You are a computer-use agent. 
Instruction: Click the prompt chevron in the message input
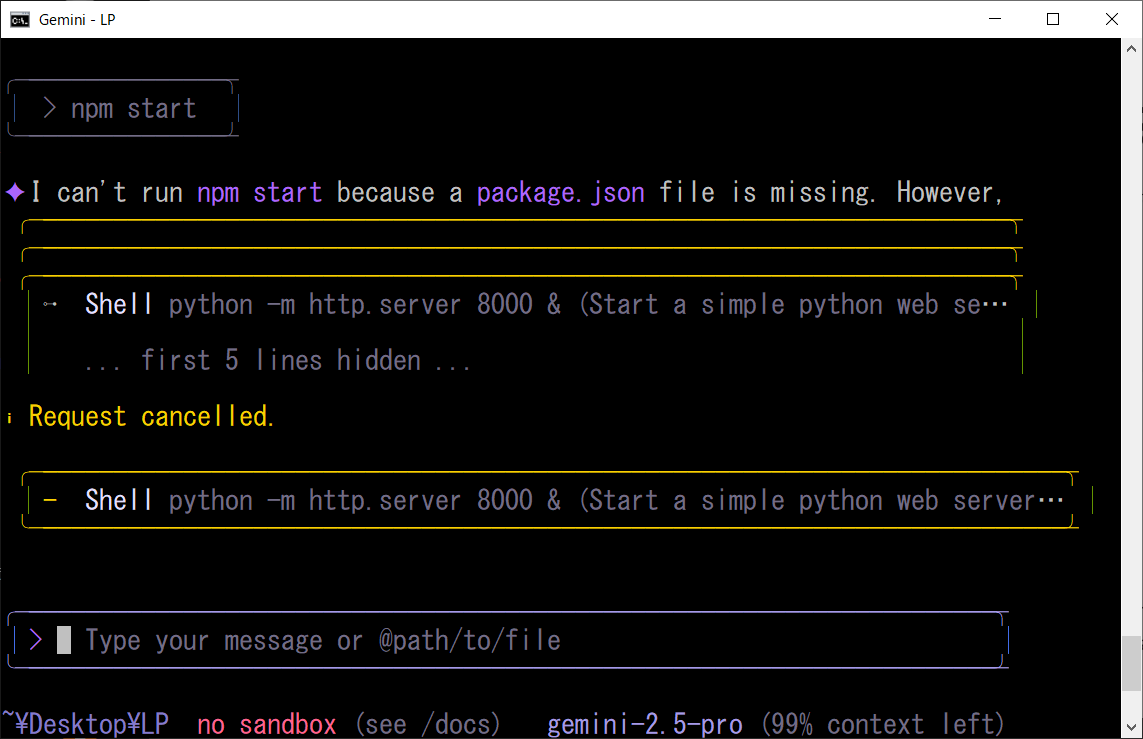(x=35, y=640)
